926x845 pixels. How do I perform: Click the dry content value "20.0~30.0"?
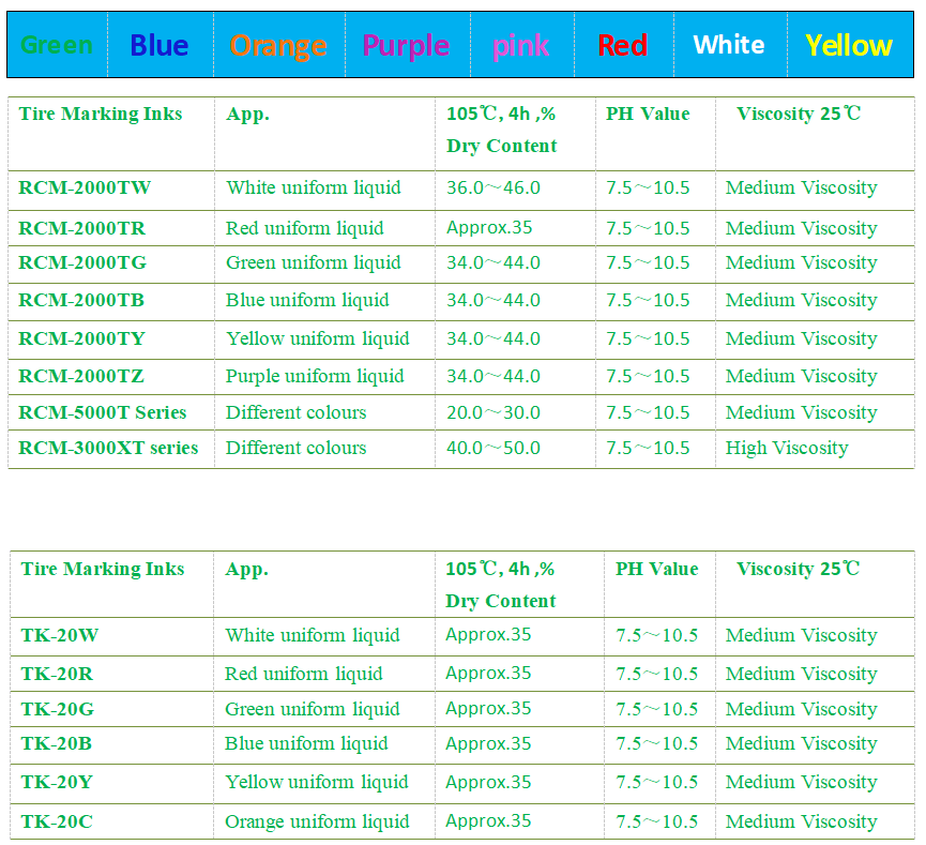(493, 413)
